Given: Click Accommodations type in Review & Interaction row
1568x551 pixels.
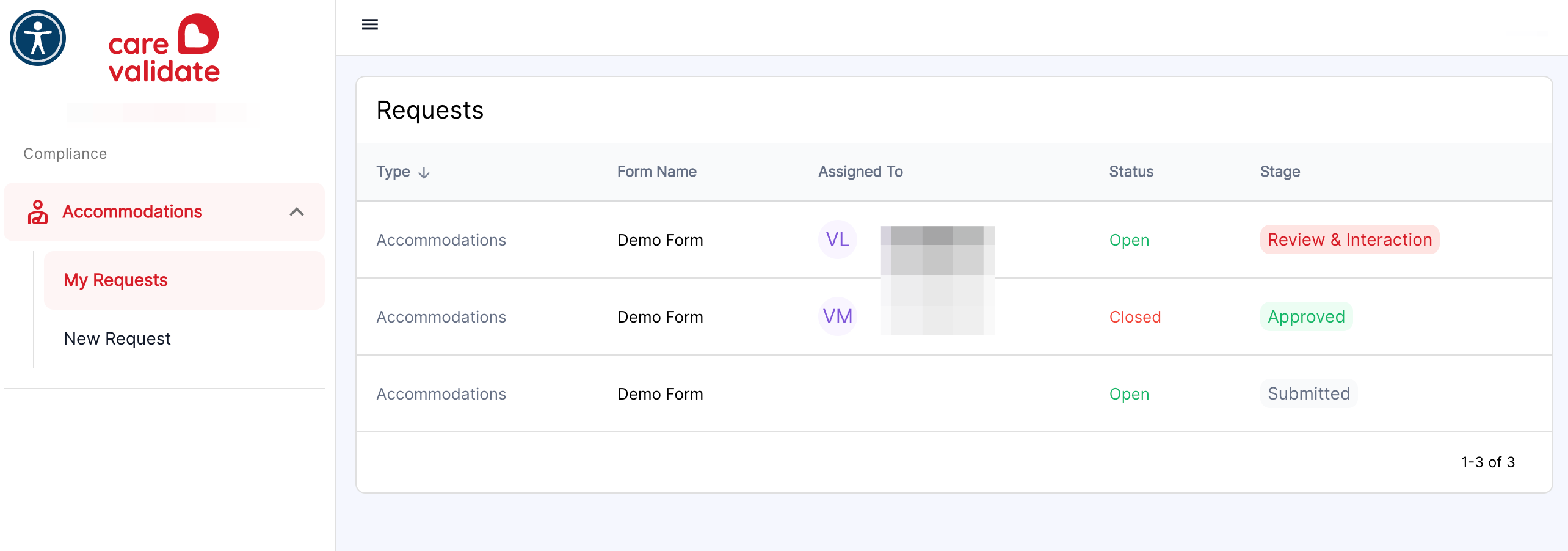Looking at the screenshot, I should coord(441,240).
